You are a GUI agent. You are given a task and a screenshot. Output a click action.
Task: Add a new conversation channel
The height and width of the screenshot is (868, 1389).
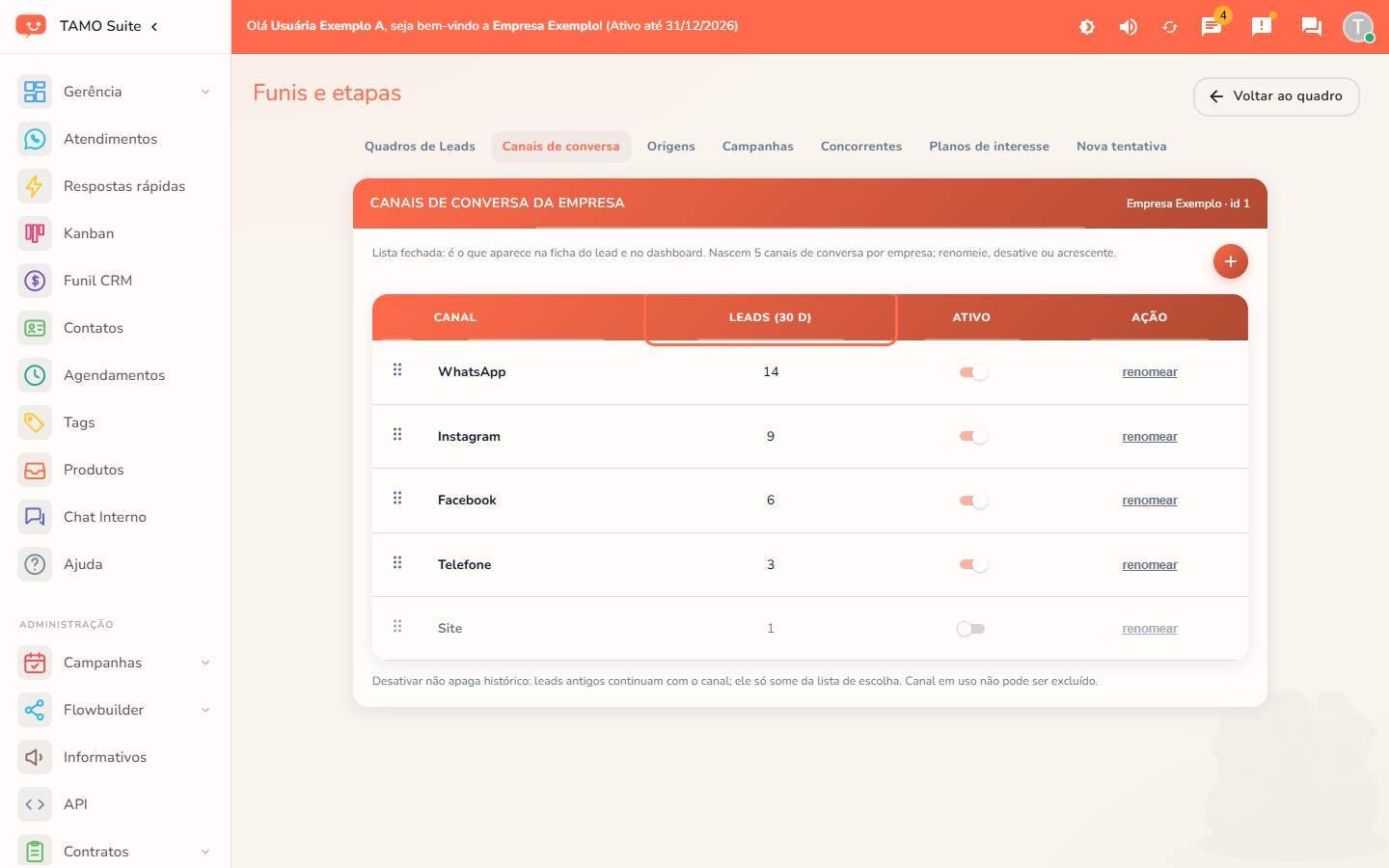(x=1231, y=261)
